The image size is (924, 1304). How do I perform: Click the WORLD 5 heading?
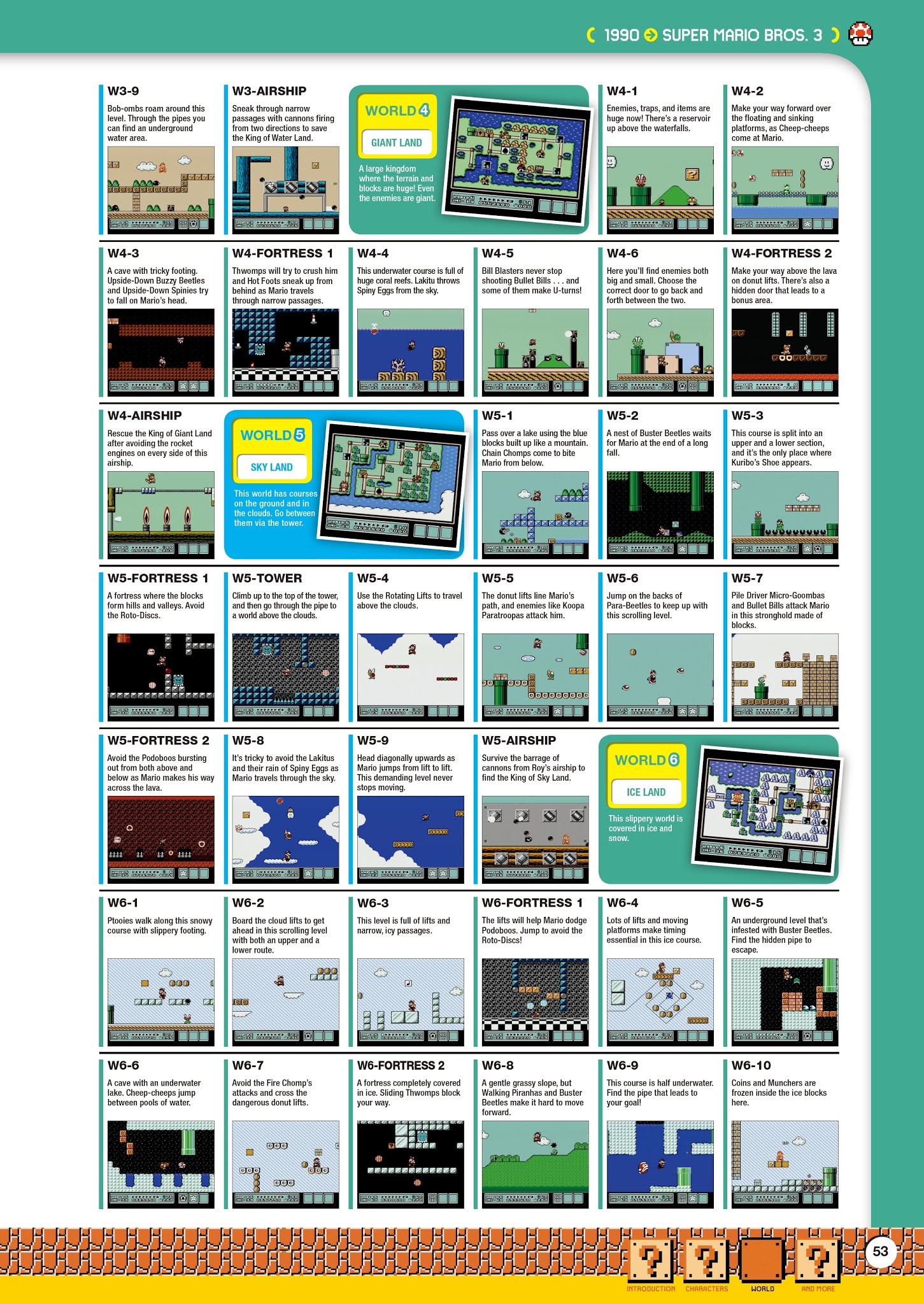click(273, 436)
